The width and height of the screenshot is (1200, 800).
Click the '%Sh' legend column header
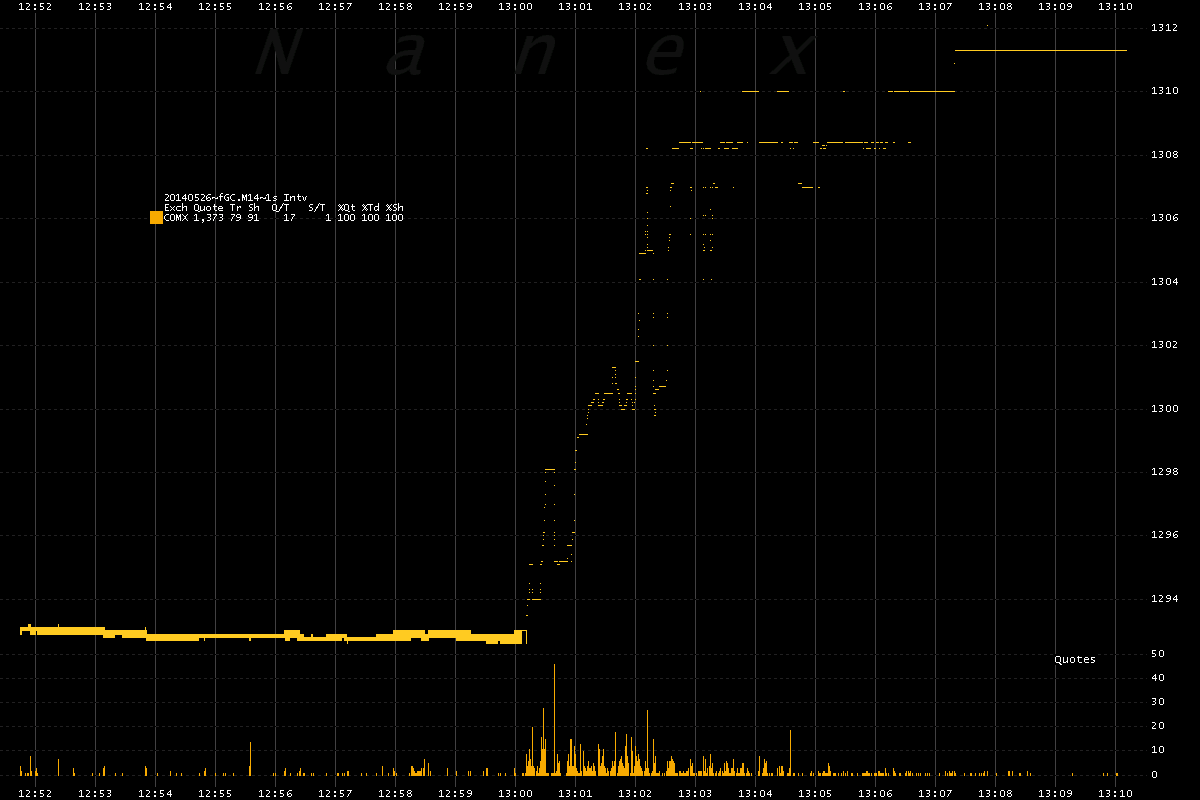coord(395,207)
